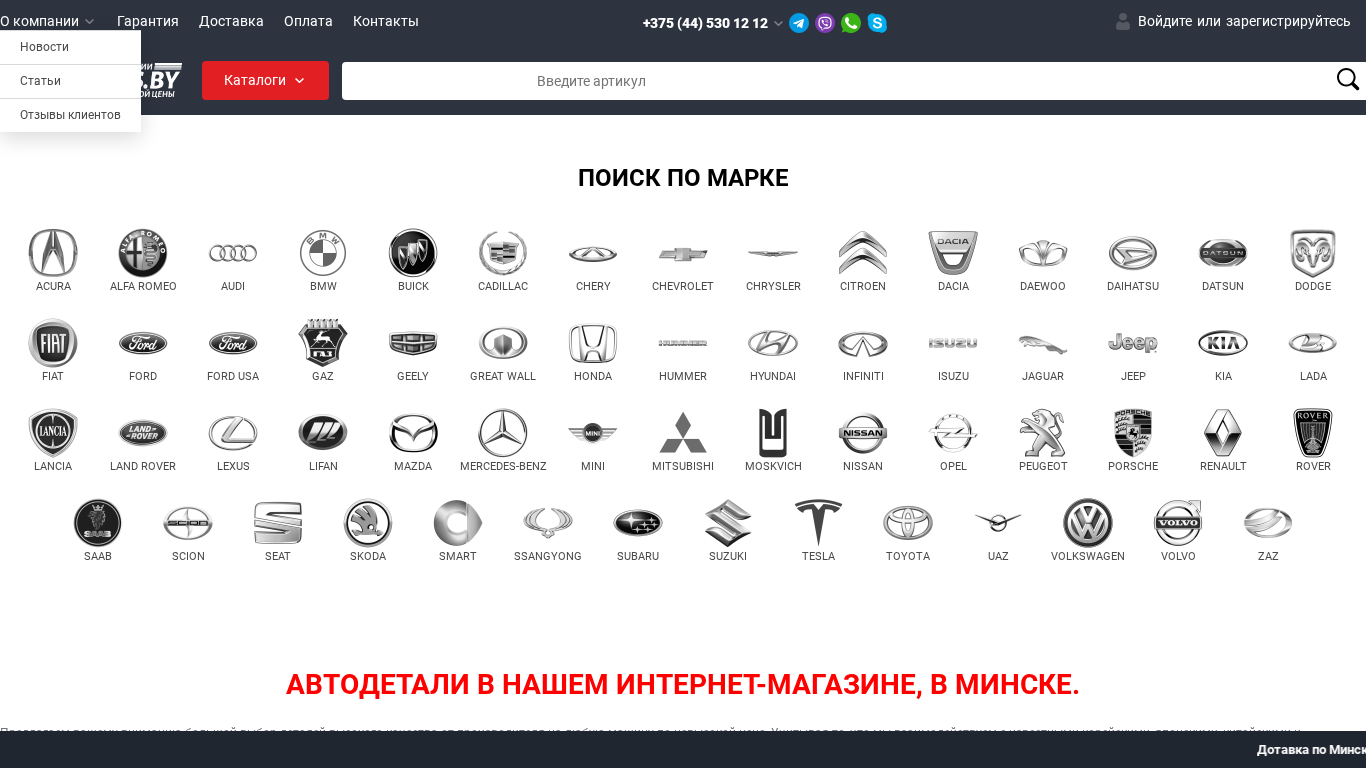The image size is (1366, 768).
Task: Go to the Оплата page
Action: coord(308,21)
